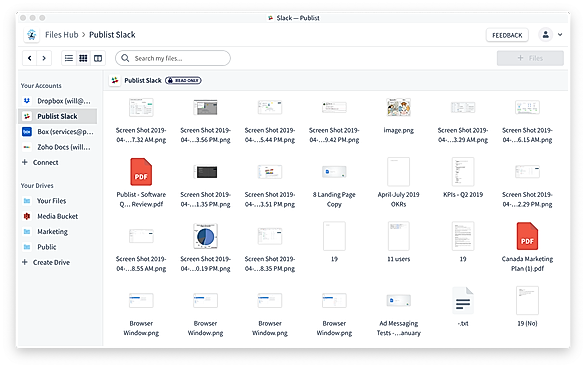586x368 pixels.
Task: Select the -.txt text file icon
Action: 463,301
